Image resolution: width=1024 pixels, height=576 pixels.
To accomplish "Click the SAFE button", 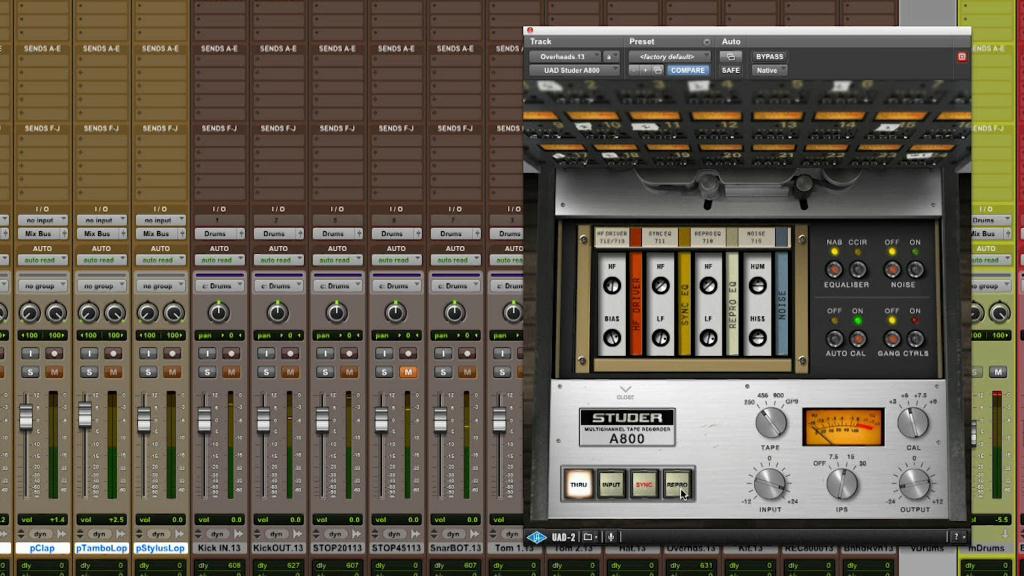I will pyautogui.click(x=730, y=70).
